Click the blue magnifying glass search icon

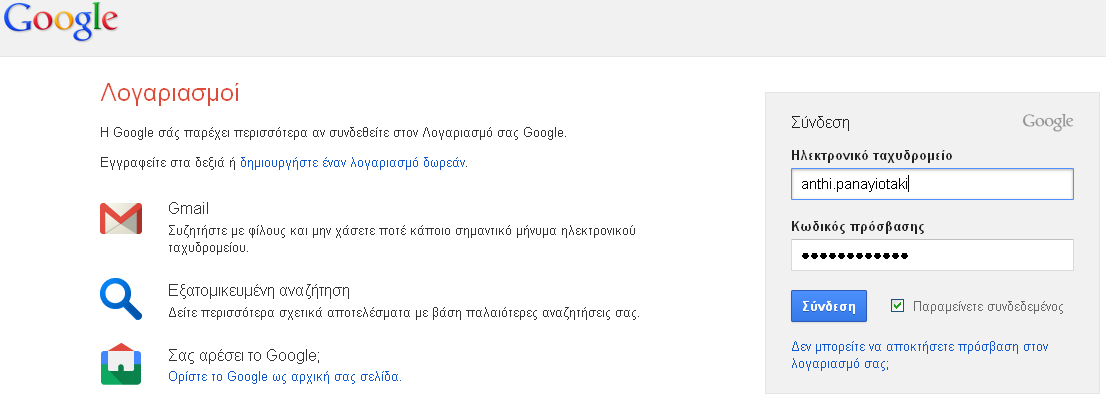click(x=120, y=298)
